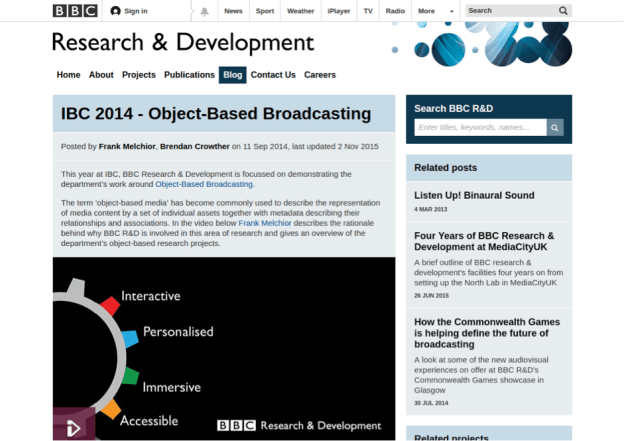Click the '26 JUN 2015' date
Screen dimensions: 624x441
(x=431, y=296)
